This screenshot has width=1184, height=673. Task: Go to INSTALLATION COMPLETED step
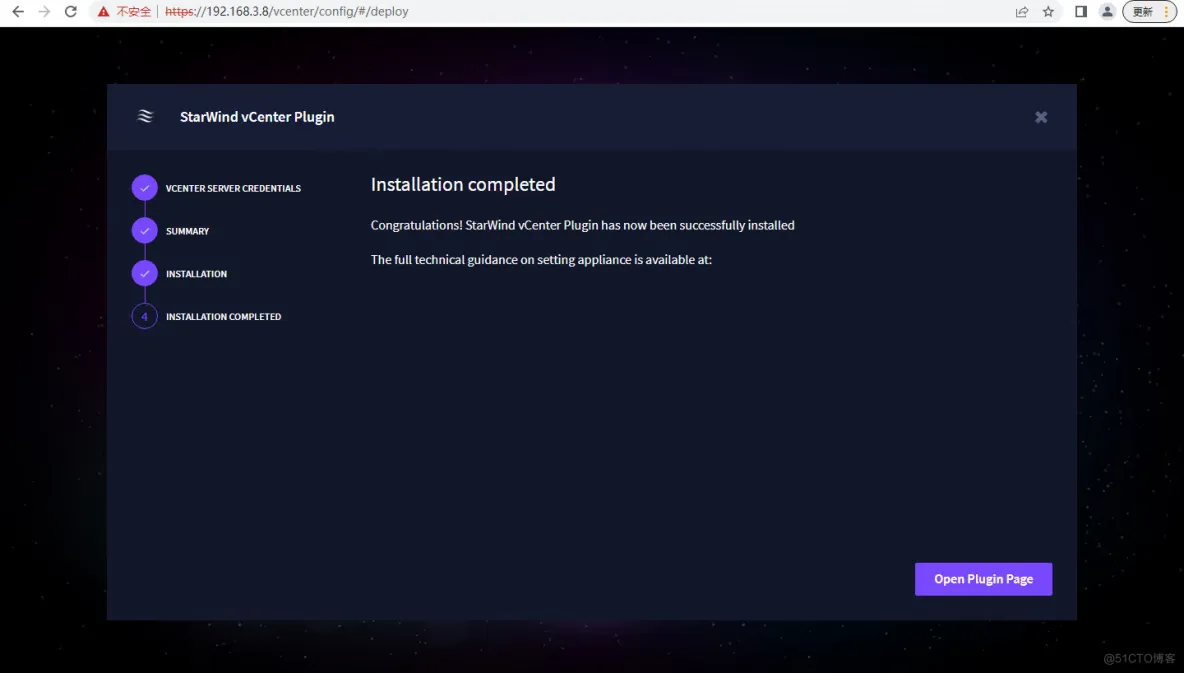(224, 316)
